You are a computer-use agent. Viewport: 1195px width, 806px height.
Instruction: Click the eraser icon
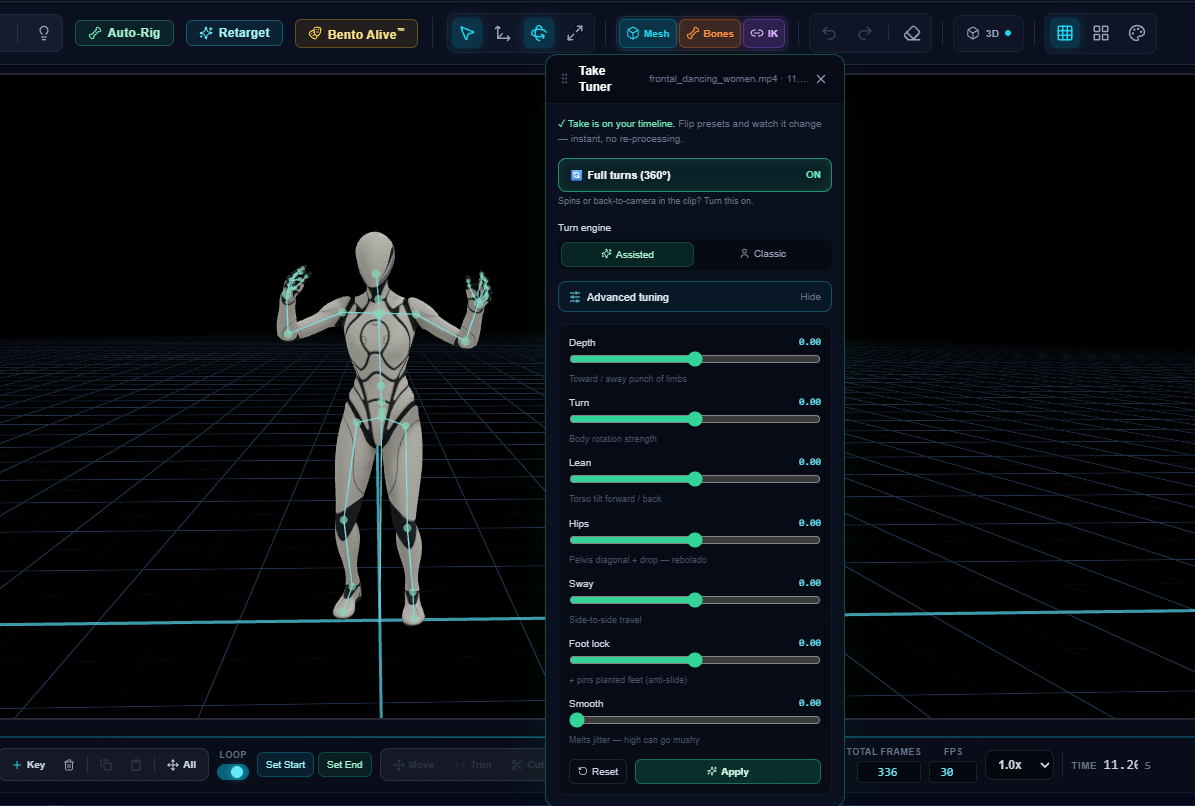tap(911, 33)
